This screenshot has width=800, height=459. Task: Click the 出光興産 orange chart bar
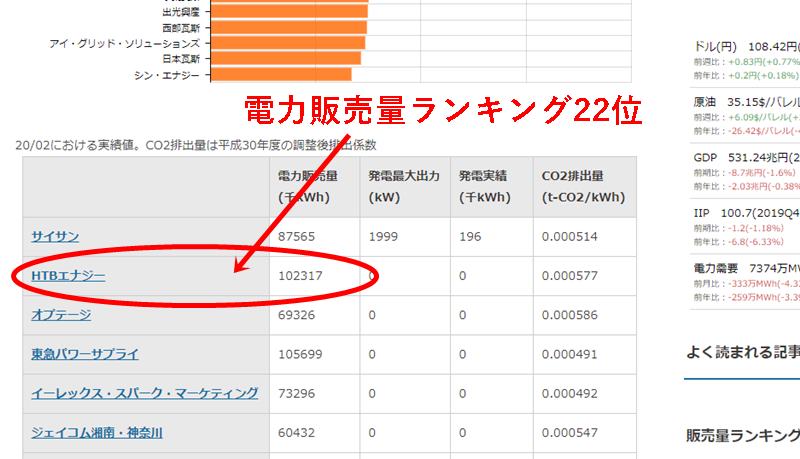(x=289, y=11)
